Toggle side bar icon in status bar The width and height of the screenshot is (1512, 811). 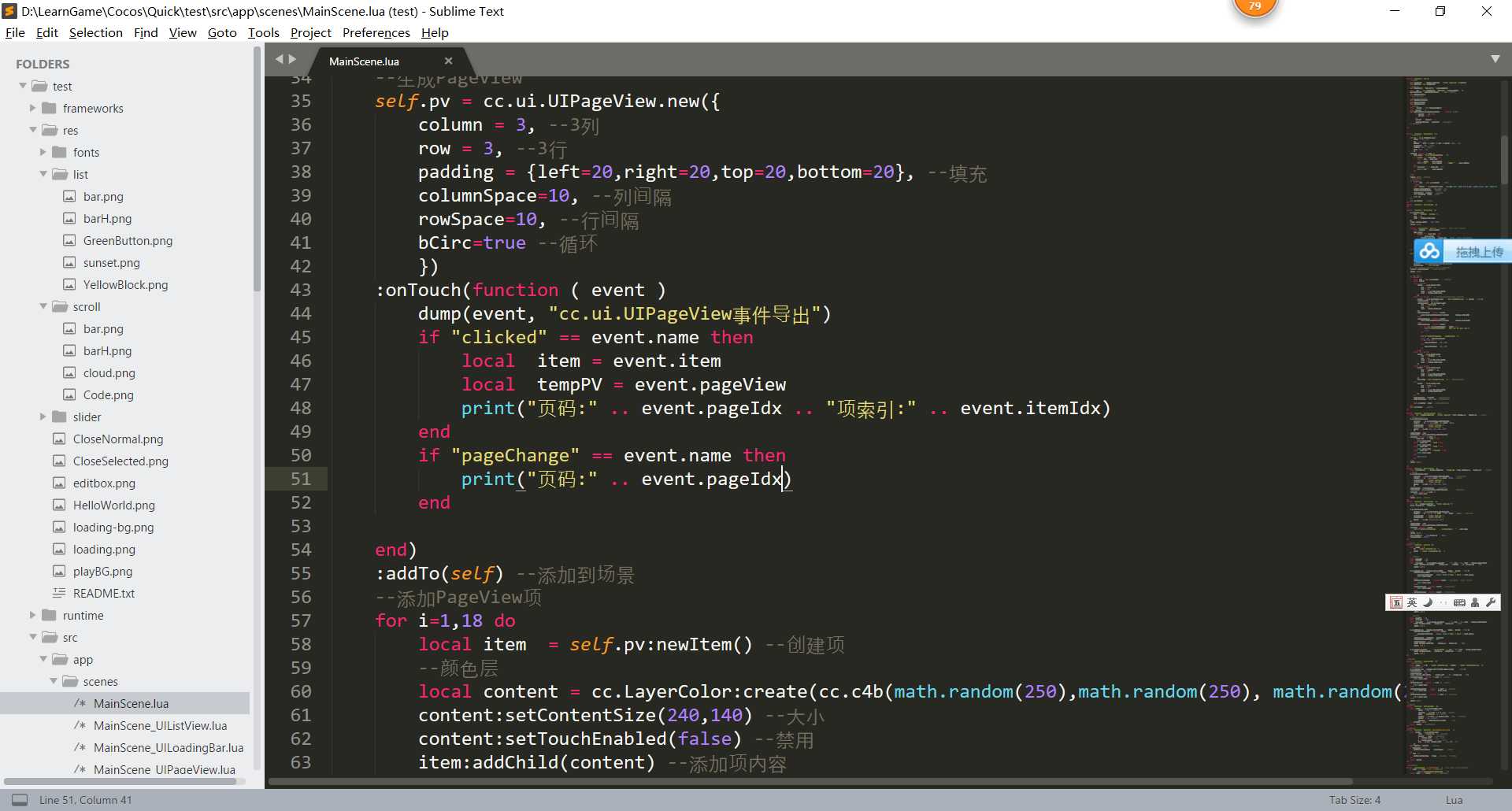20,799
